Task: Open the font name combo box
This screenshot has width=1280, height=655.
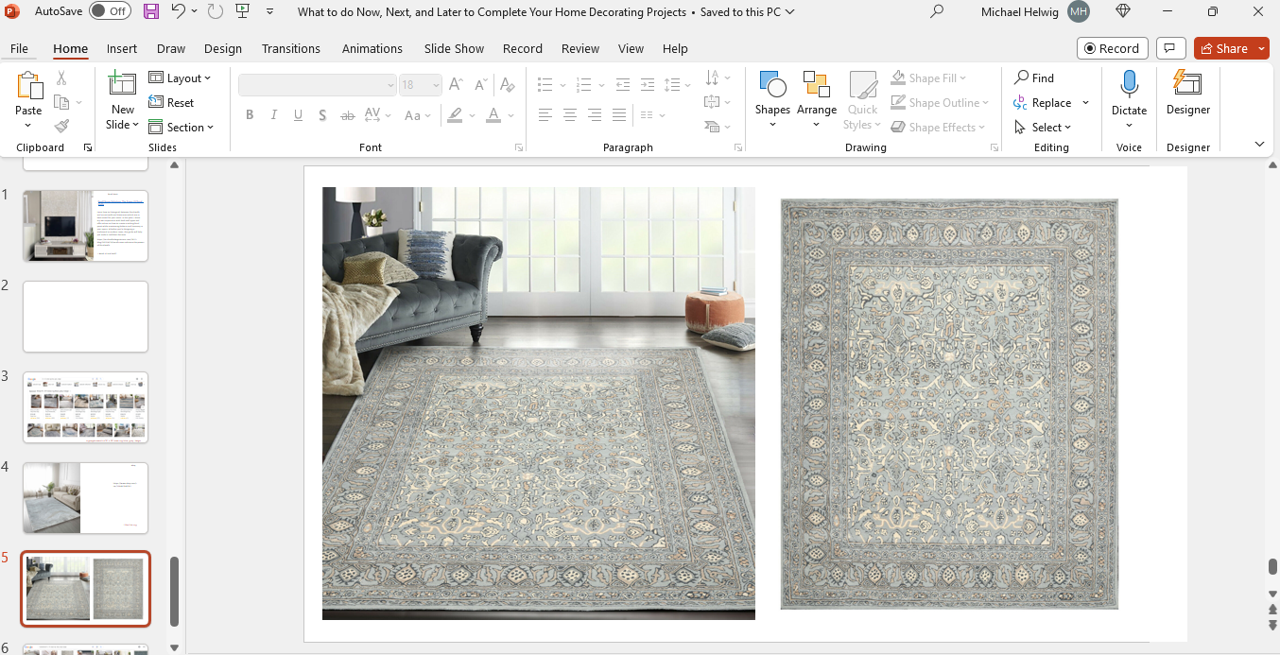Action: pyautogui.click(x=318, y=85)
